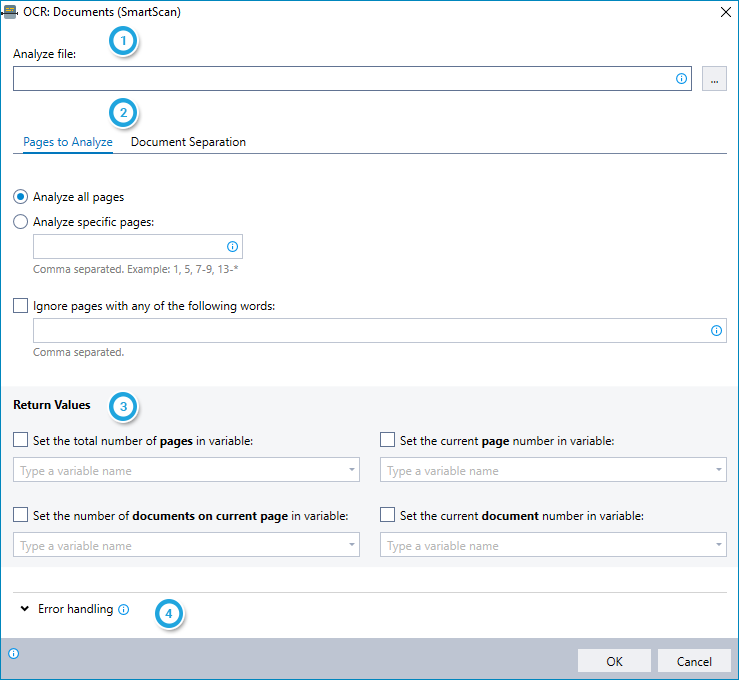Click the Analyze file label
Image resolution: width=739 pixels, height=680 pixels.
click(x=44, y=54)
